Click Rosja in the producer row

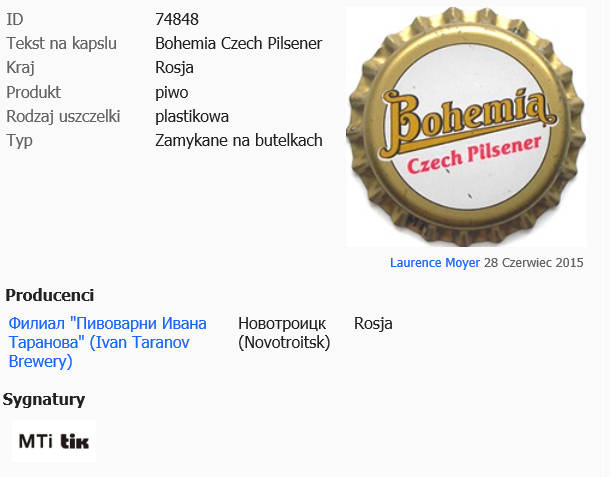pyautogui.click(x=373, y=324)
